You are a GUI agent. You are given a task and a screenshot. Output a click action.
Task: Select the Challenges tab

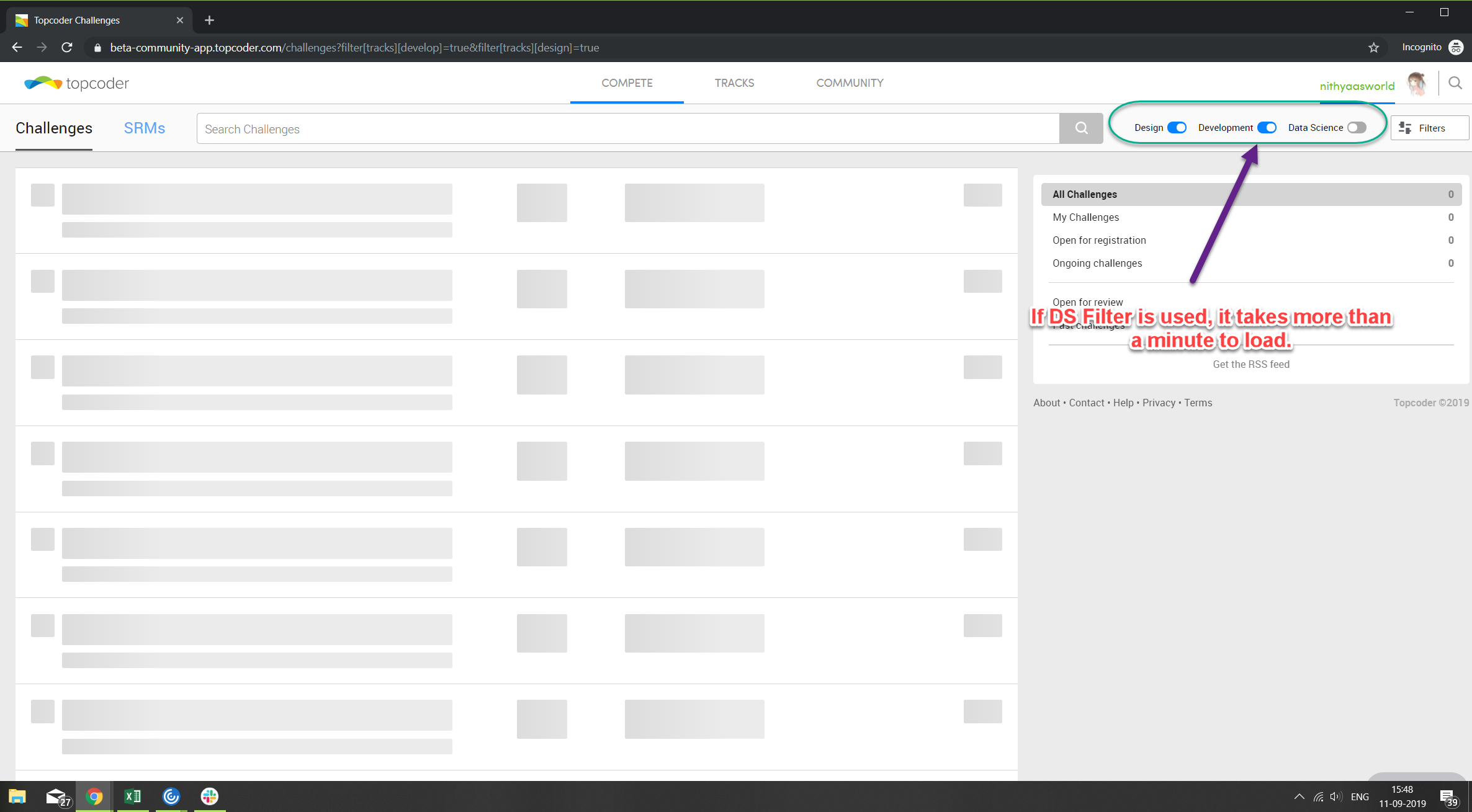coord(54,128)
